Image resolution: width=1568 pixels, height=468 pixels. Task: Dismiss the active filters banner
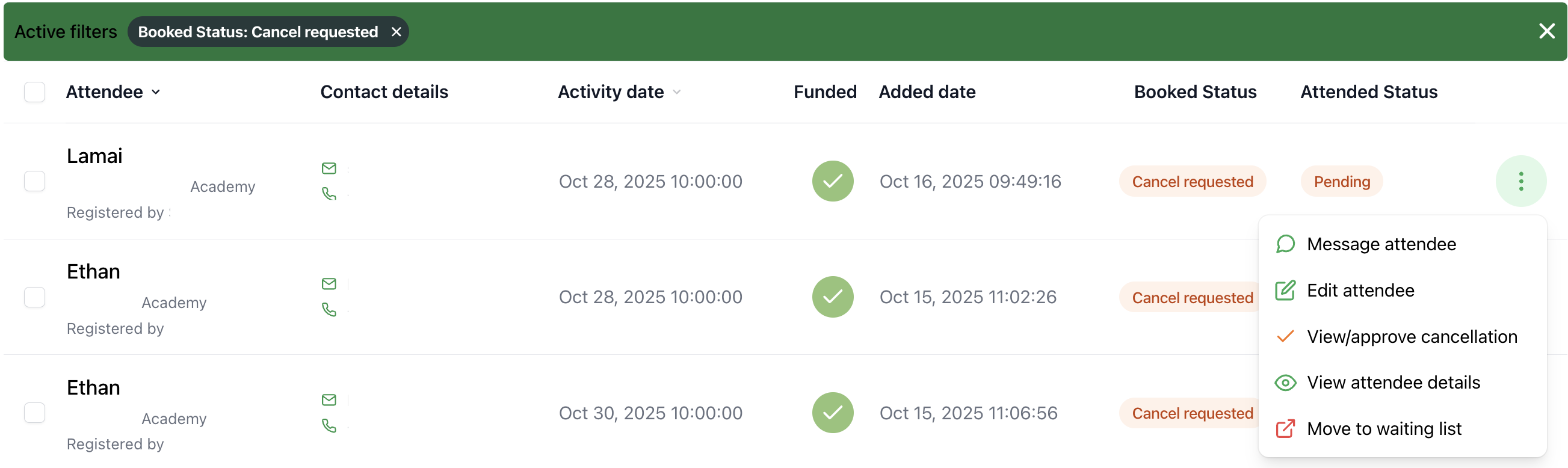click(1547, 31)
